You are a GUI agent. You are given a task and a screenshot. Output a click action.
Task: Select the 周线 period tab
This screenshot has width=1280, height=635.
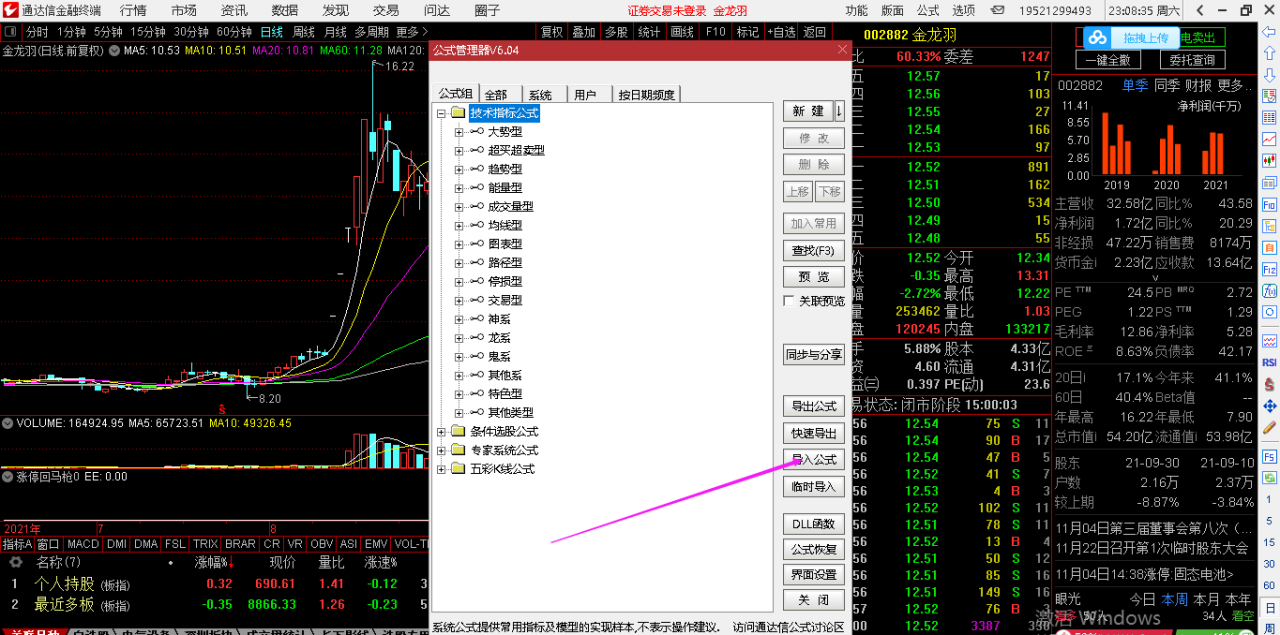[x=303, y=32]
